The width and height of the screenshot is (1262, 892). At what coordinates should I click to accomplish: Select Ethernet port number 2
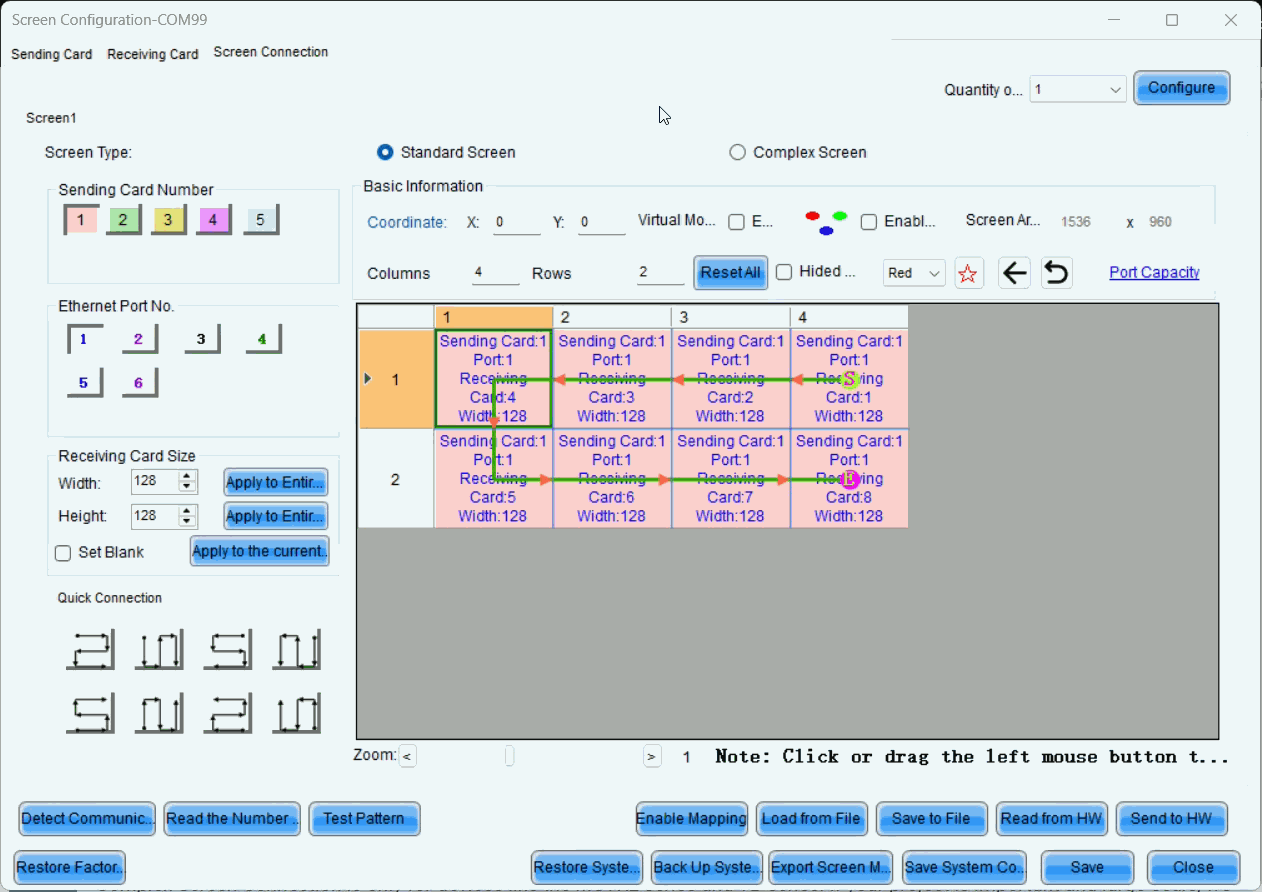tap(139, 340)
